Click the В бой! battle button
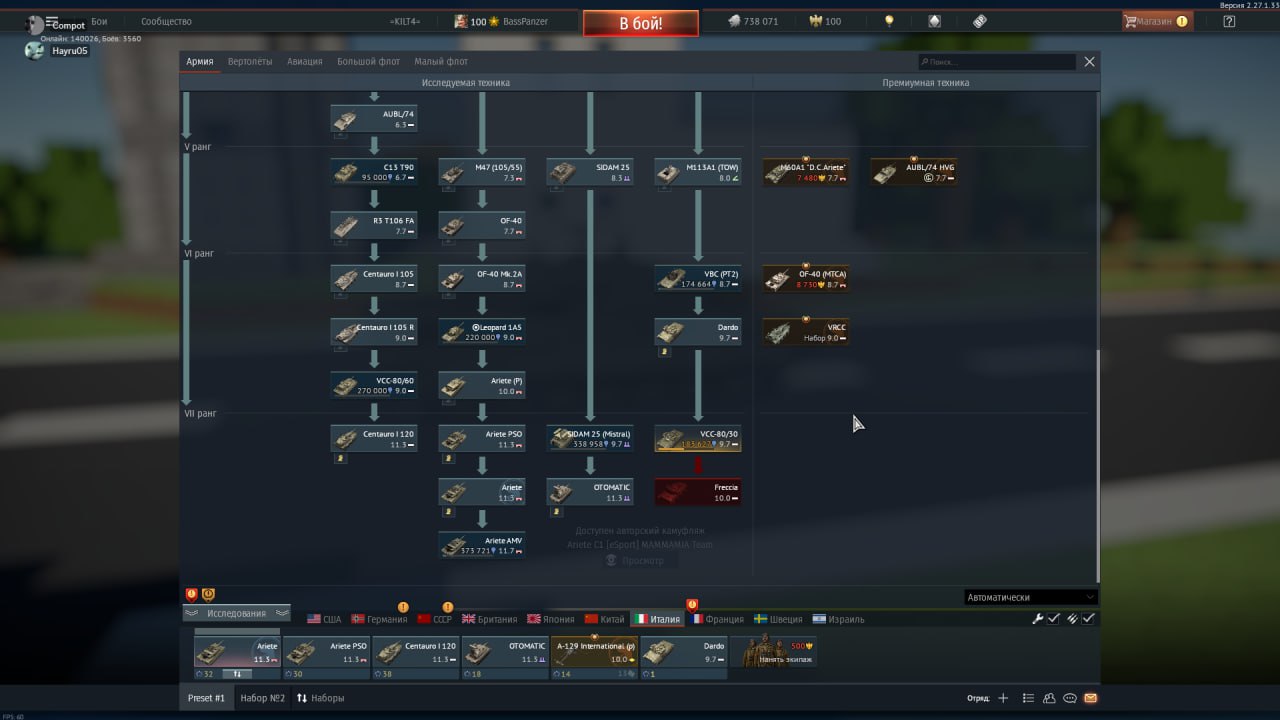Image resolution: width=1280 pixels, height=720 pixels. coord(641,23)
